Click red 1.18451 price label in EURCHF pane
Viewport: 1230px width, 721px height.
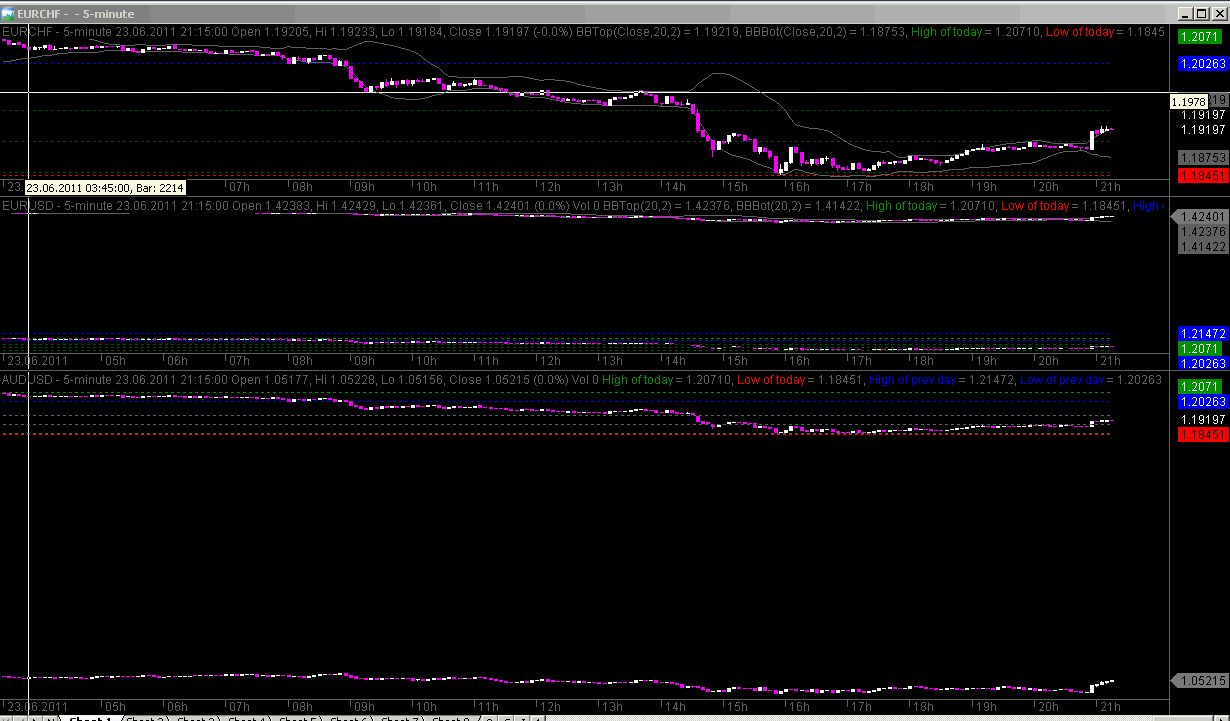[x=1202, y=175]
